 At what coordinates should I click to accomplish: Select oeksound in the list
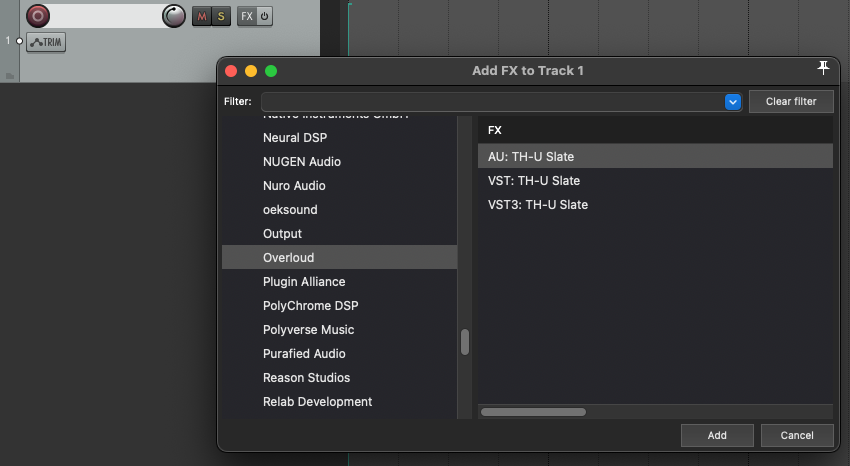[339, 210]
